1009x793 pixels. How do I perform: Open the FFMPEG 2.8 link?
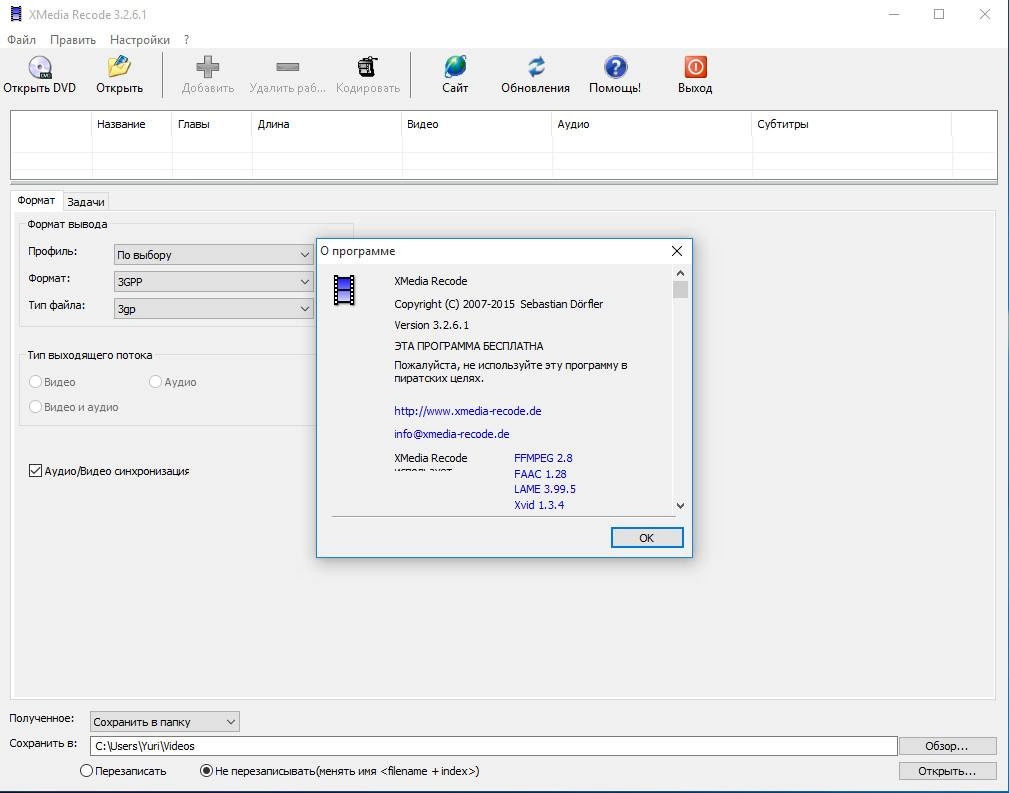tap(543, 458)
